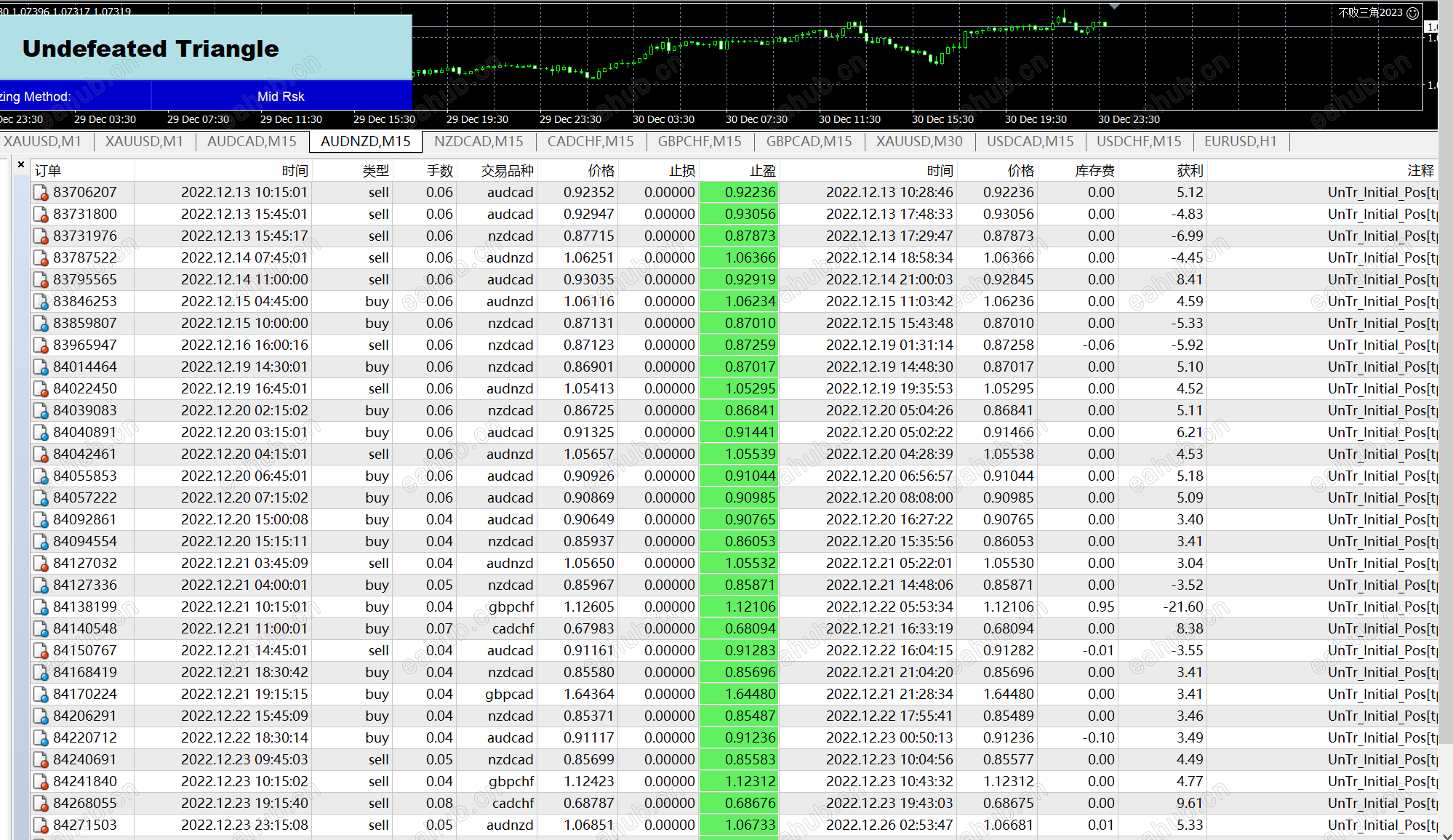This screenshot has width=1453, height=840.
Task: Close the terminal panel with the X
Action: (21, 165)
